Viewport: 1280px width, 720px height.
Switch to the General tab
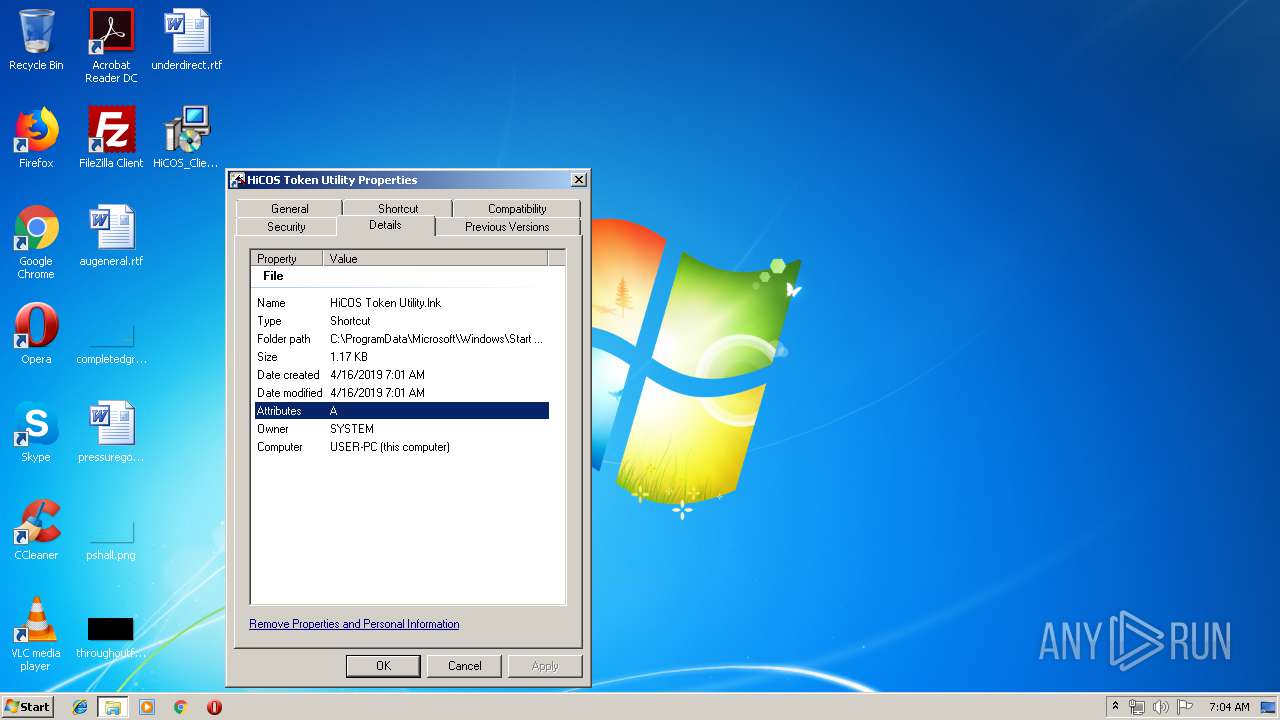click(289, 208)
